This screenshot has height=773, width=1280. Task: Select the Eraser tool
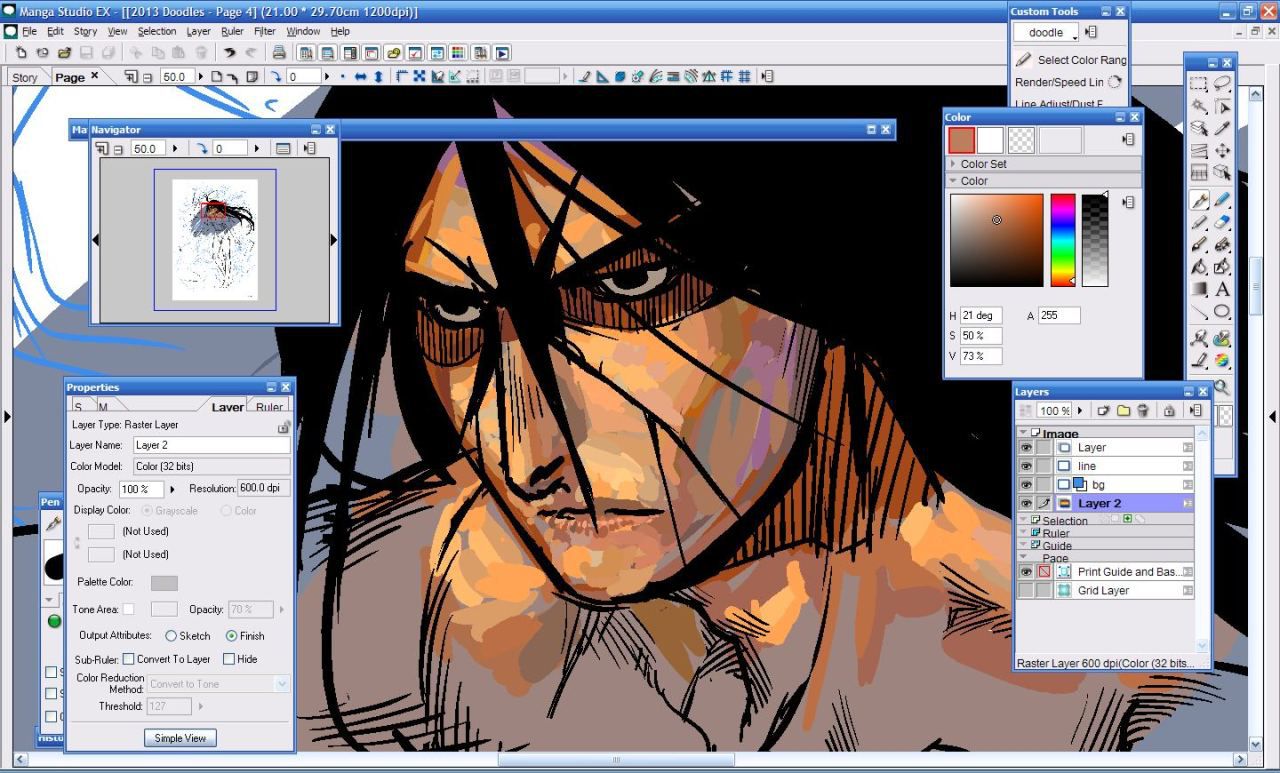tap(1222, 222)
